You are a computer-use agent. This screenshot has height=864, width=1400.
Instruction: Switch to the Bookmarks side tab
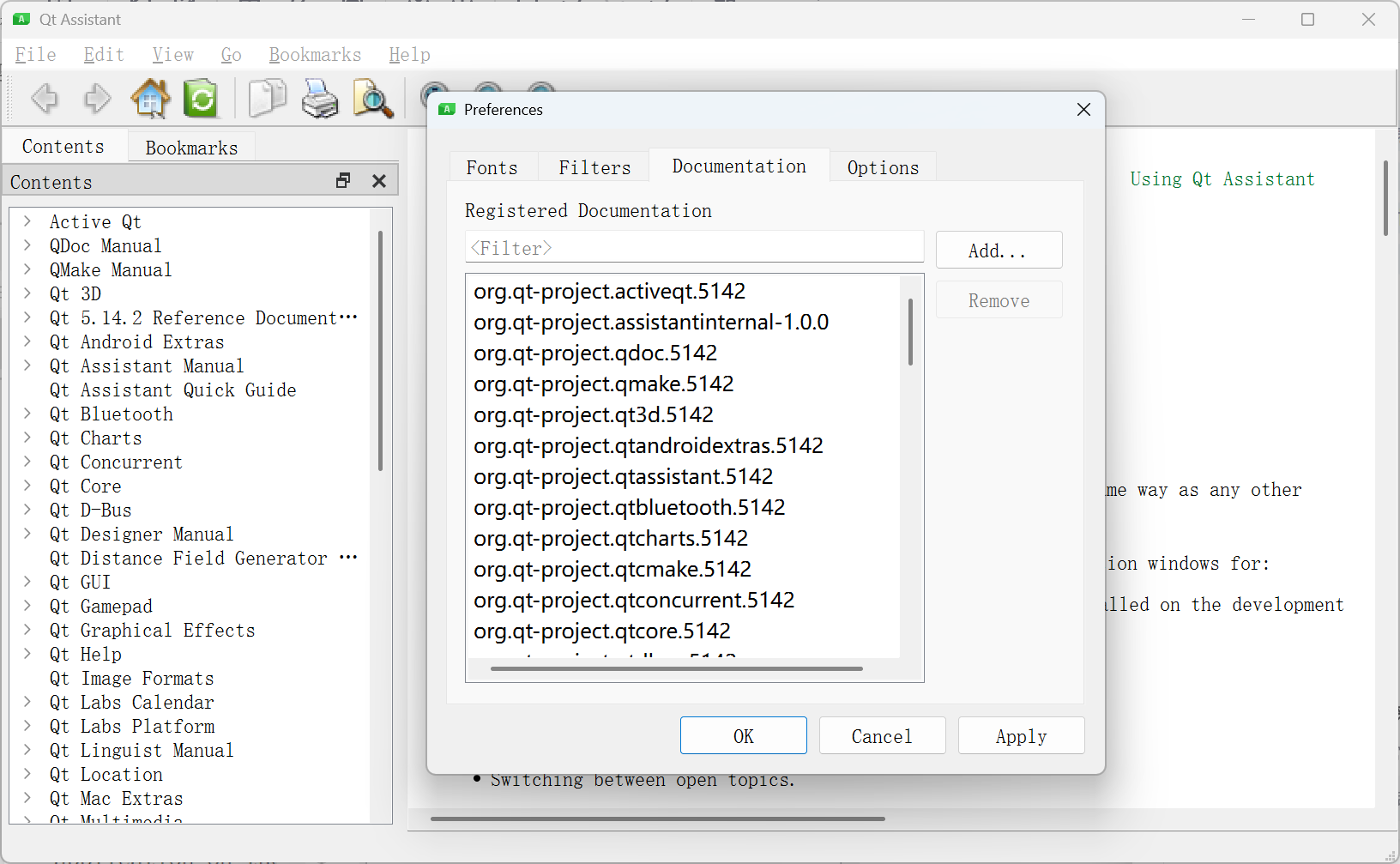click(x=191, y=148)
